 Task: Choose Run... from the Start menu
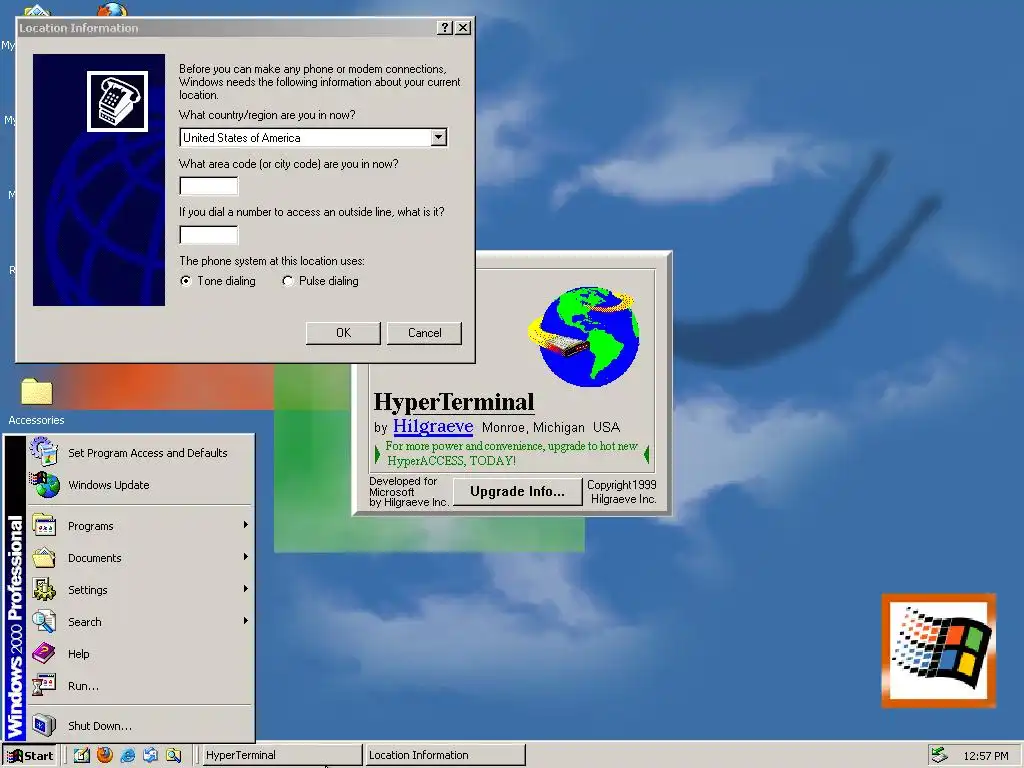click(x=140, y=686)
